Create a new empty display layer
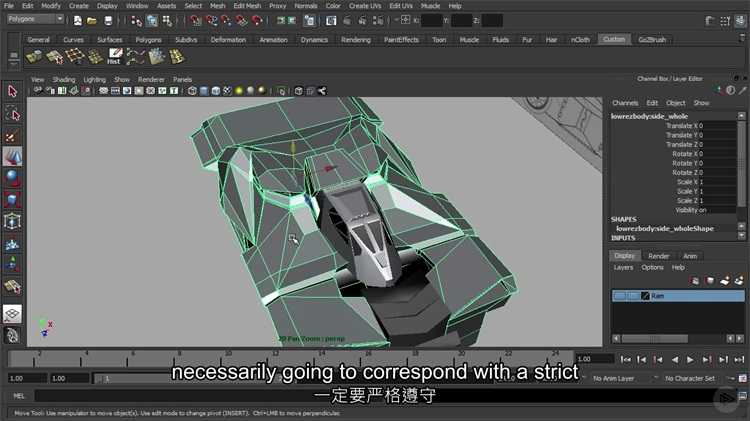Image resolution: width=750 pixels, height=421 pixels. (725, 281)
